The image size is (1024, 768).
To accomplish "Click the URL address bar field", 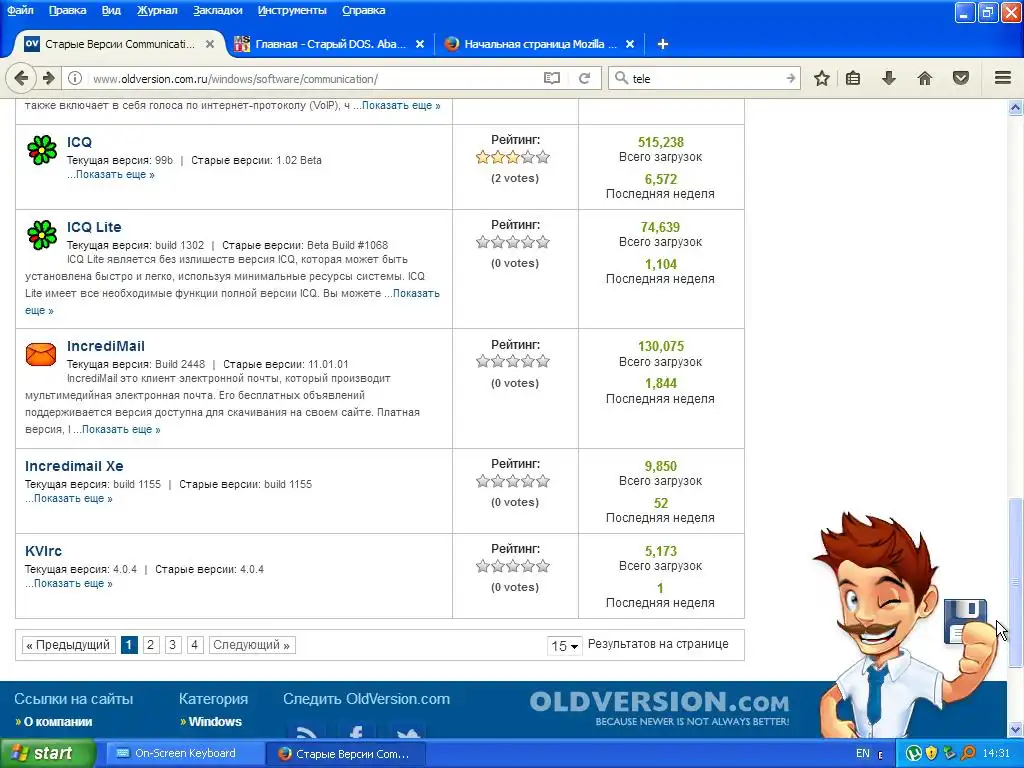I will pyautogui.click(x=313, y=78).
